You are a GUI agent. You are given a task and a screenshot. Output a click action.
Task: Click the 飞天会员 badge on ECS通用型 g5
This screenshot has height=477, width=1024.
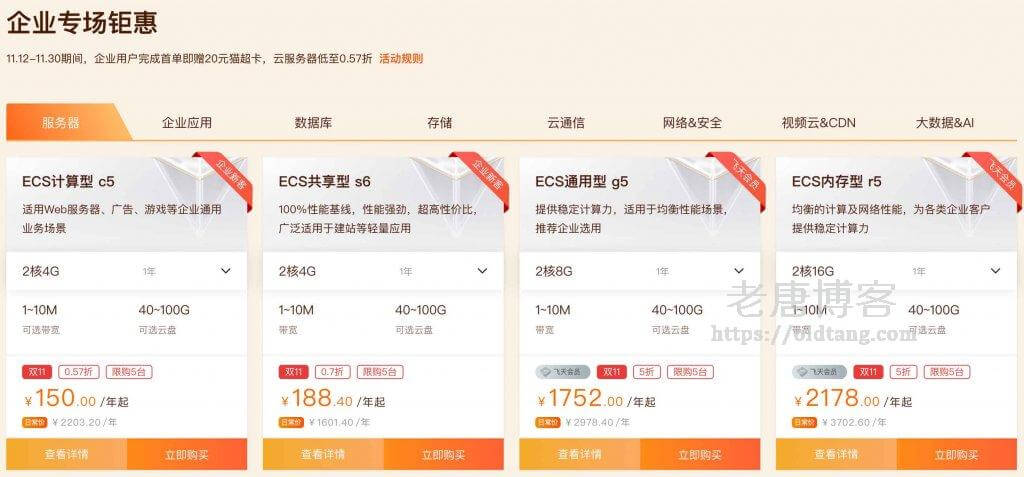point(562,372)
